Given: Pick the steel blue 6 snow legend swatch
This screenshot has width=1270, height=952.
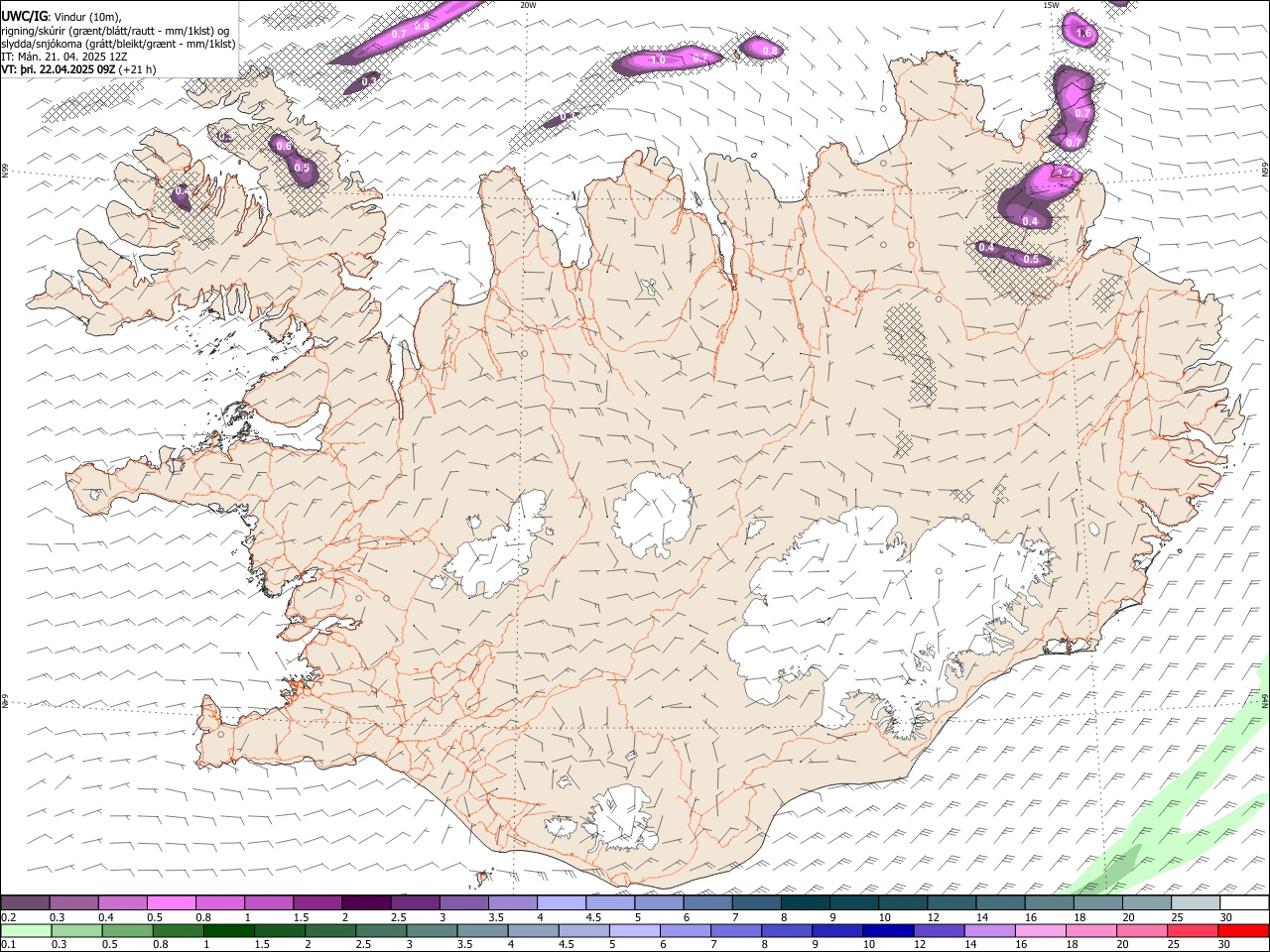Looking at the screenshot, I should coord(708,902).
